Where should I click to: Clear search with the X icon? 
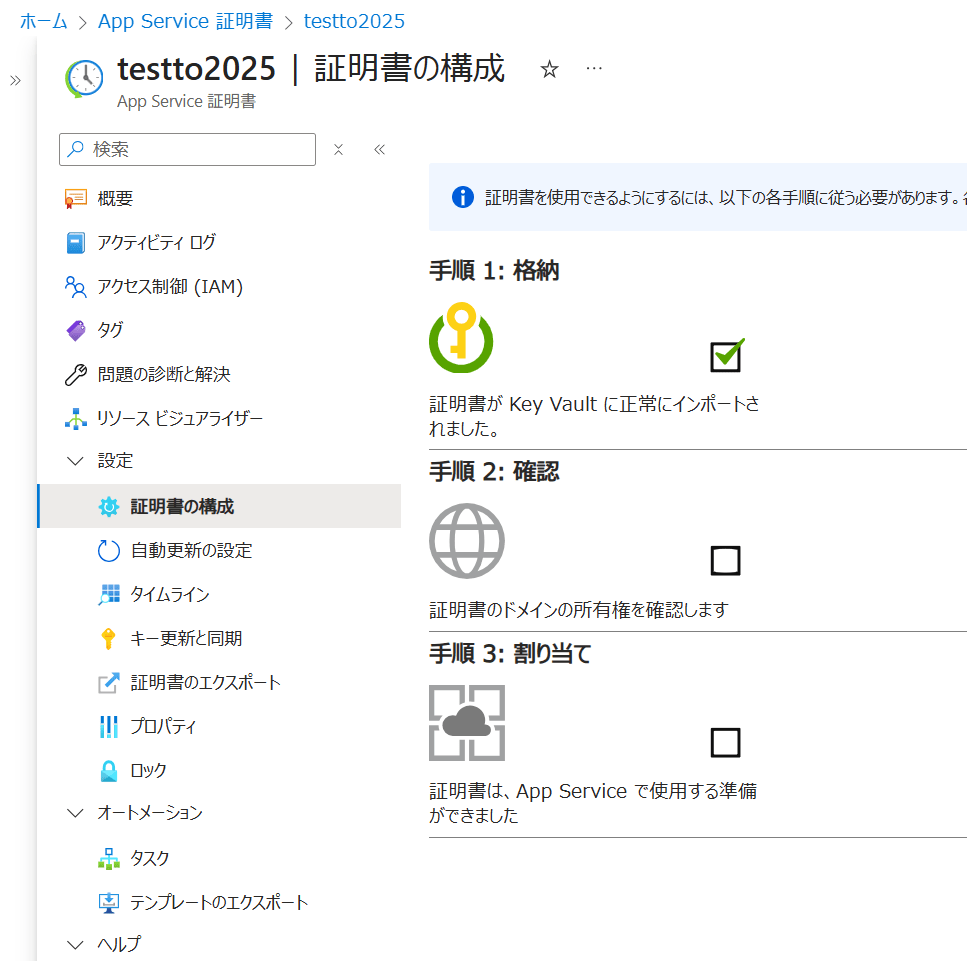tap(338, 150)
